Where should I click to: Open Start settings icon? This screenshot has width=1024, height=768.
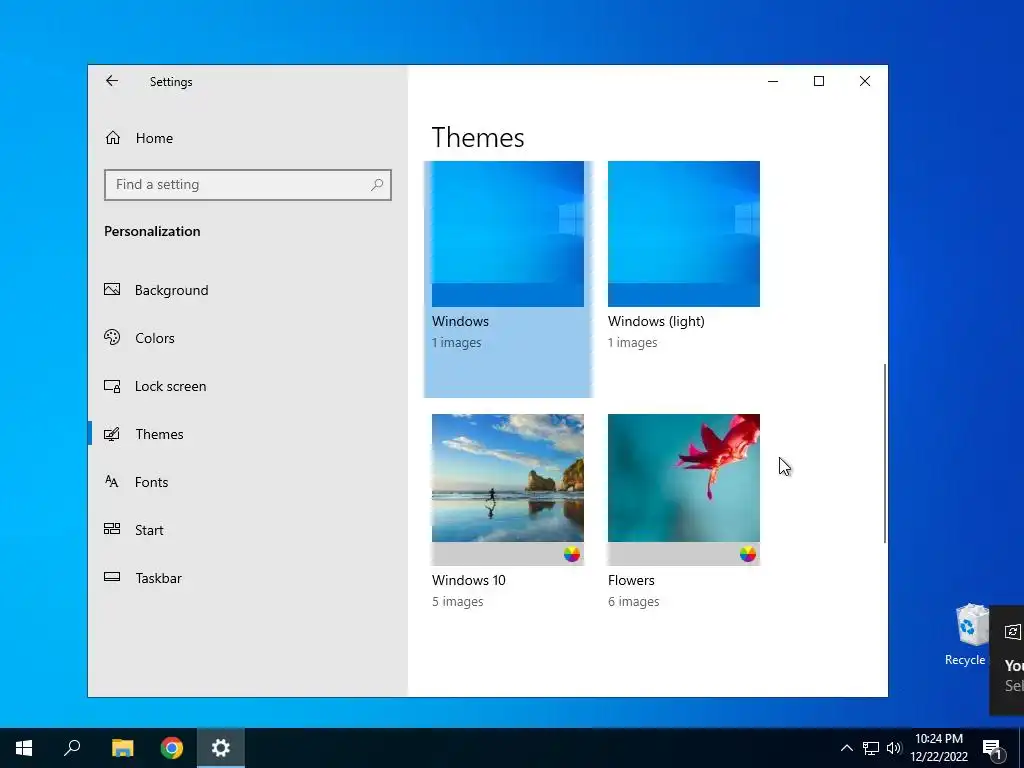(x=112, y=529)
